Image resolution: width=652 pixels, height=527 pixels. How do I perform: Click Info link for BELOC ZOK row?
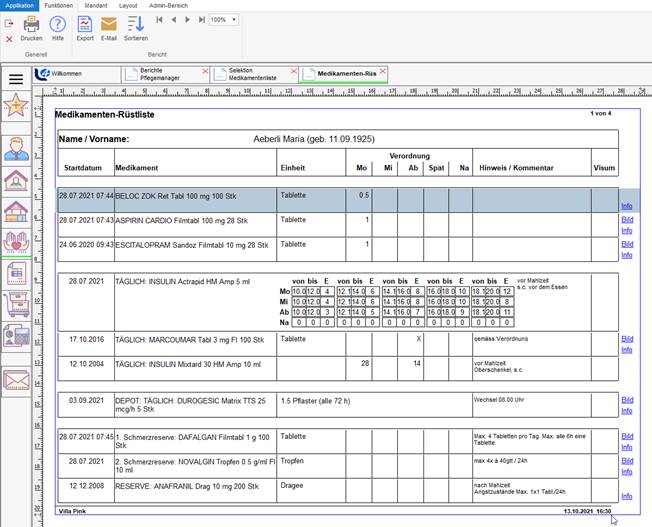pyautogui.click(x=627, y=205)
